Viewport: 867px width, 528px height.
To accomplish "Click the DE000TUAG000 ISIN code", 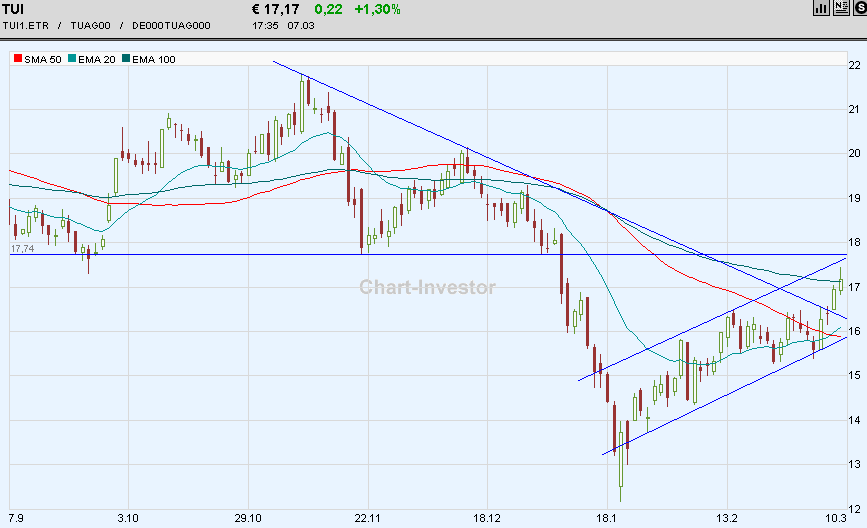I will [172, 24].
